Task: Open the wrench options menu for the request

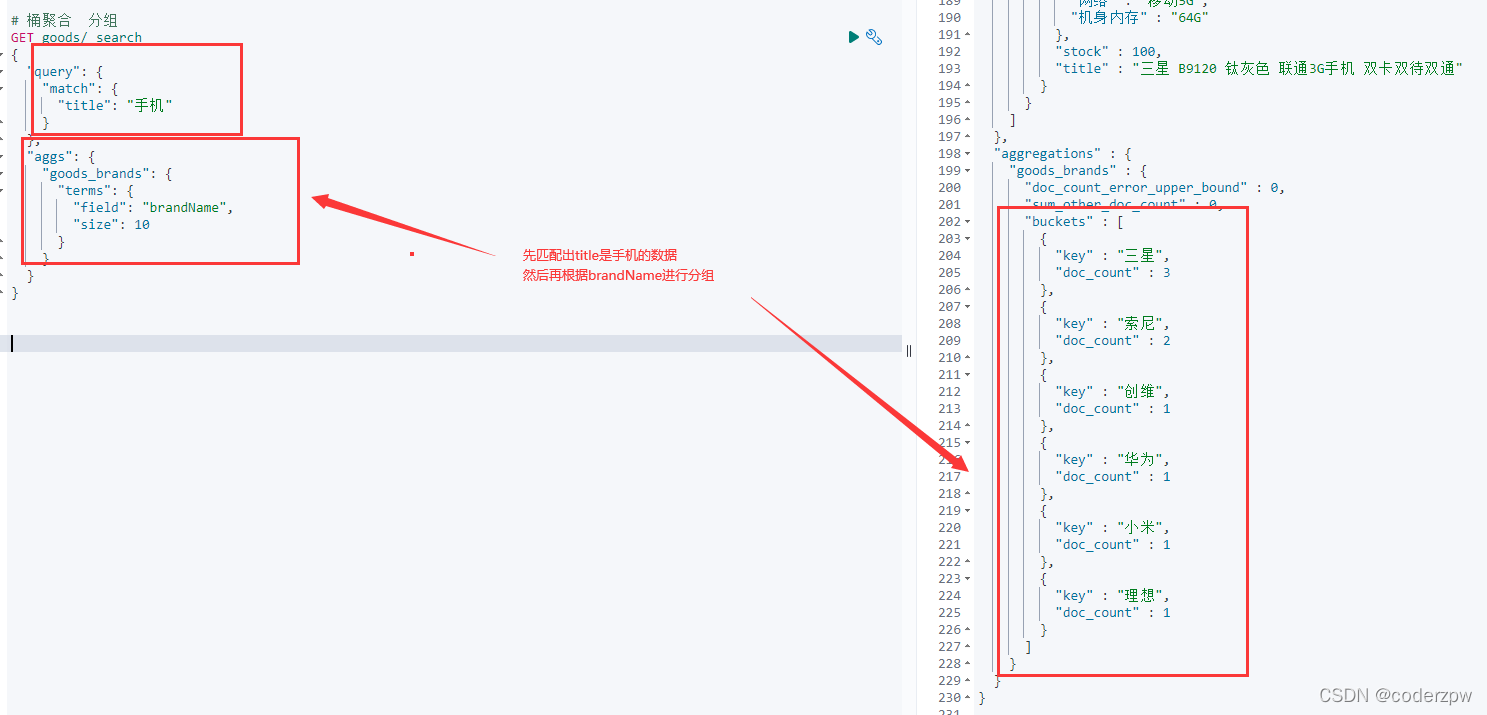Action: tap(874, 37)
